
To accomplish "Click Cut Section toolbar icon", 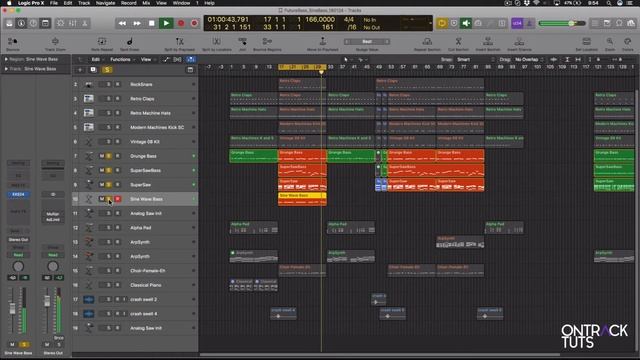I will click(458, 42).
